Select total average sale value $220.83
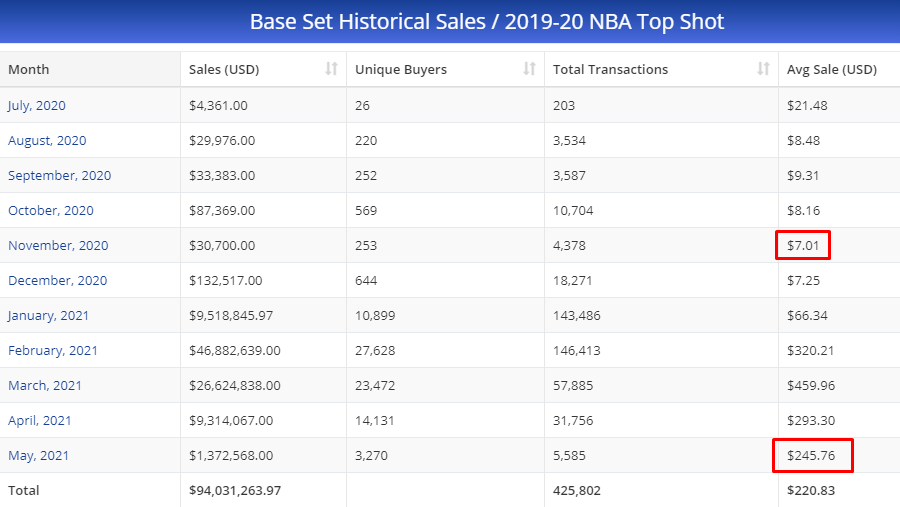 tap(811, 491)
